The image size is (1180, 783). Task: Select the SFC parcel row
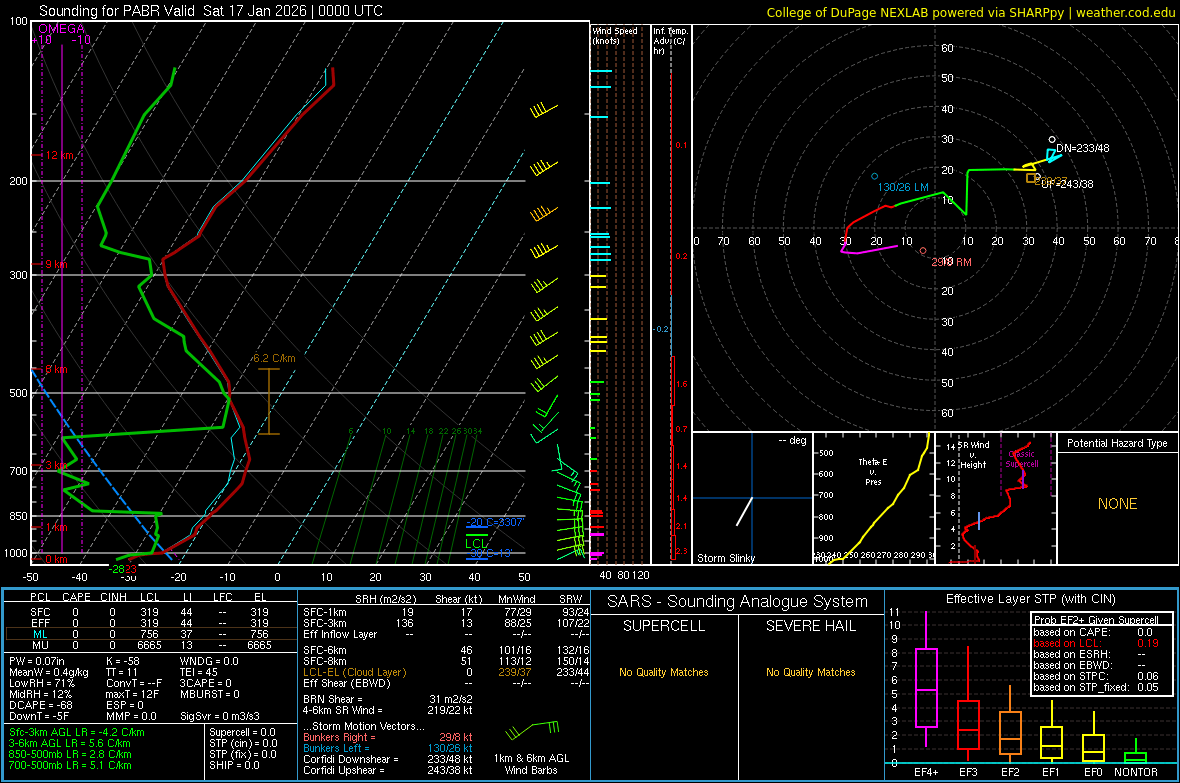coord(150,612)
